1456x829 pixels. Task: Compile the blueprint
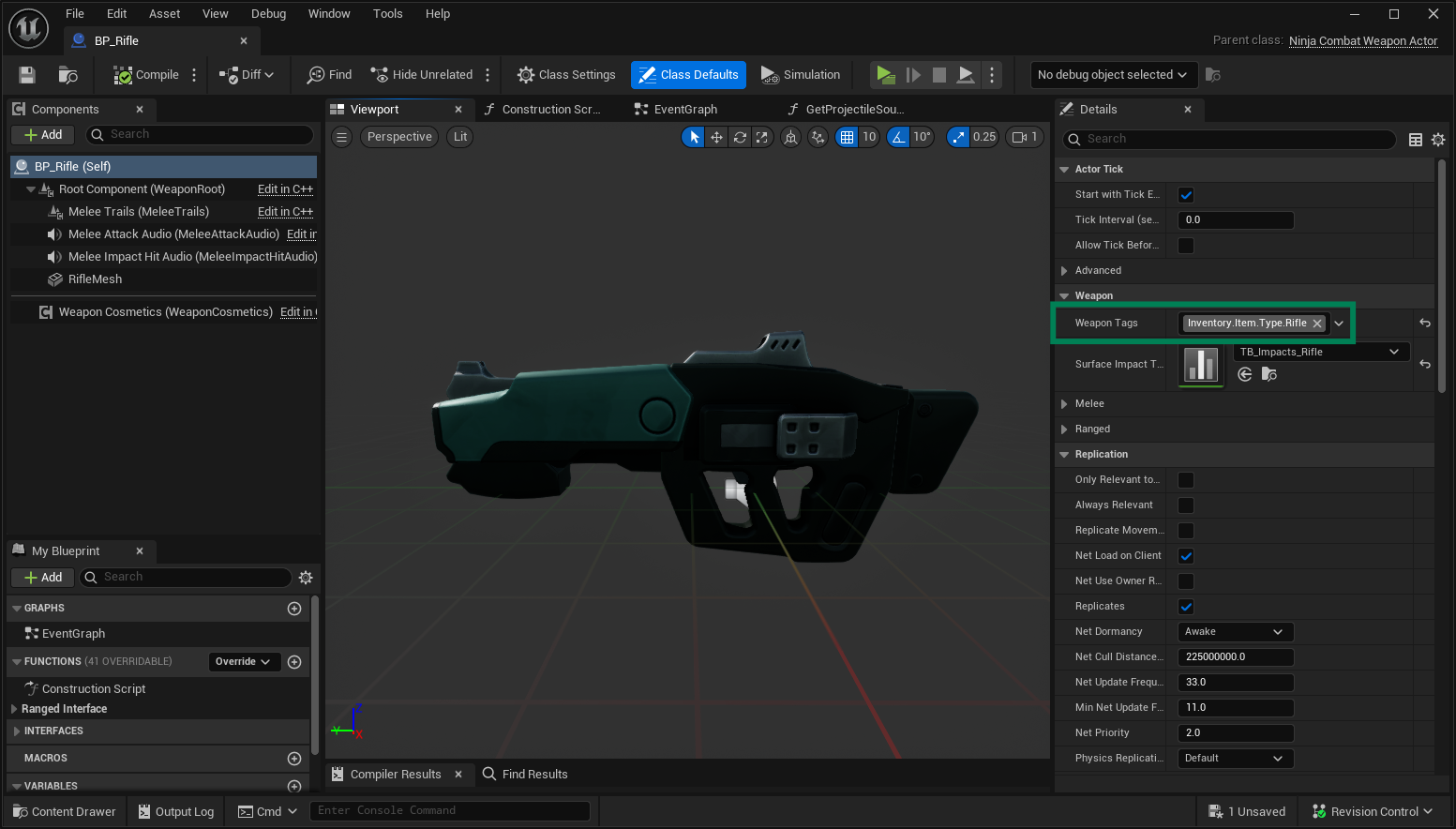pos(146,75)
